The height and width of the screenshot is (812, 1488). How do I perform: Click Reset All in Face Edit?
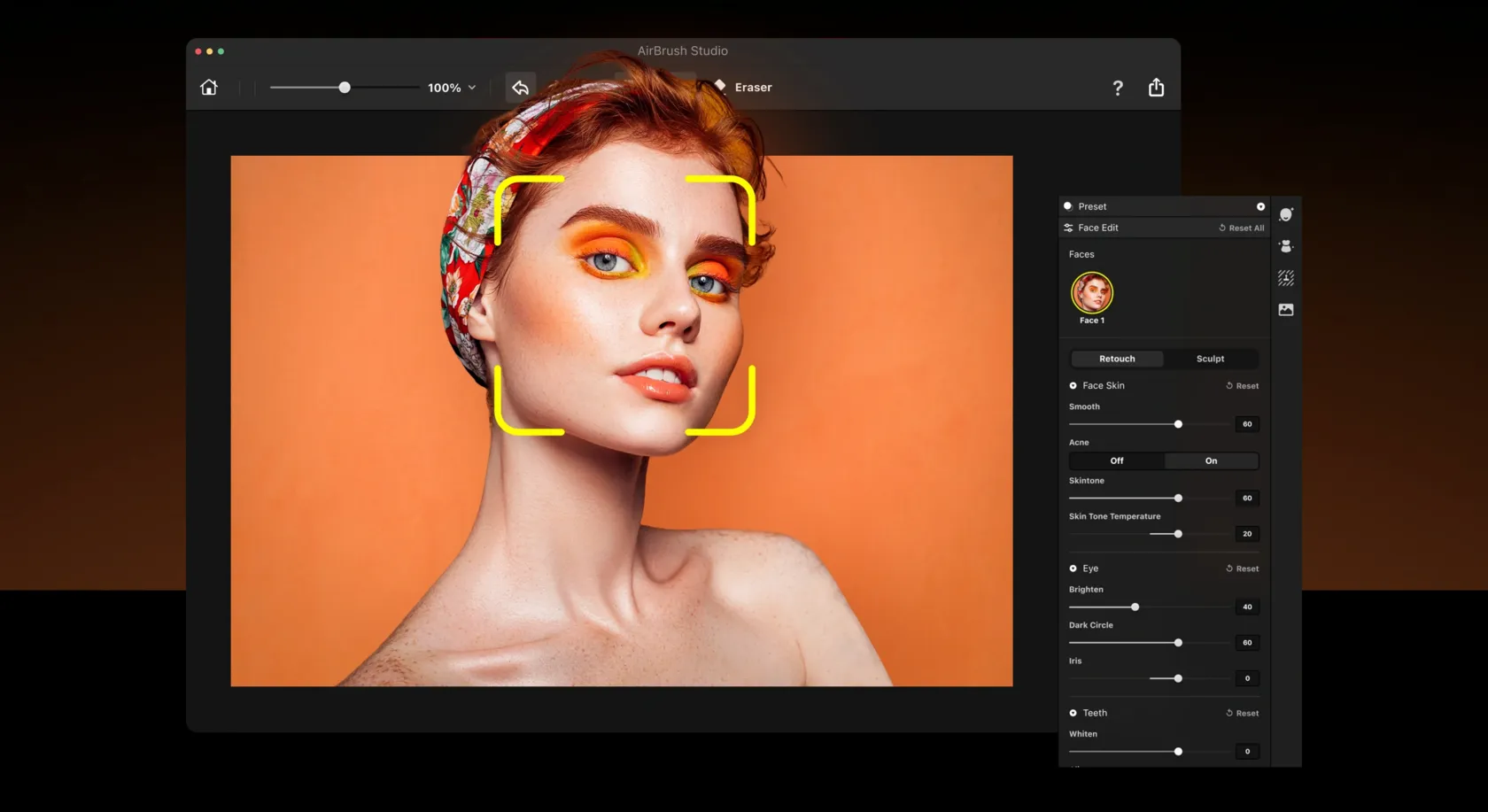click(x=1241, y=228)
